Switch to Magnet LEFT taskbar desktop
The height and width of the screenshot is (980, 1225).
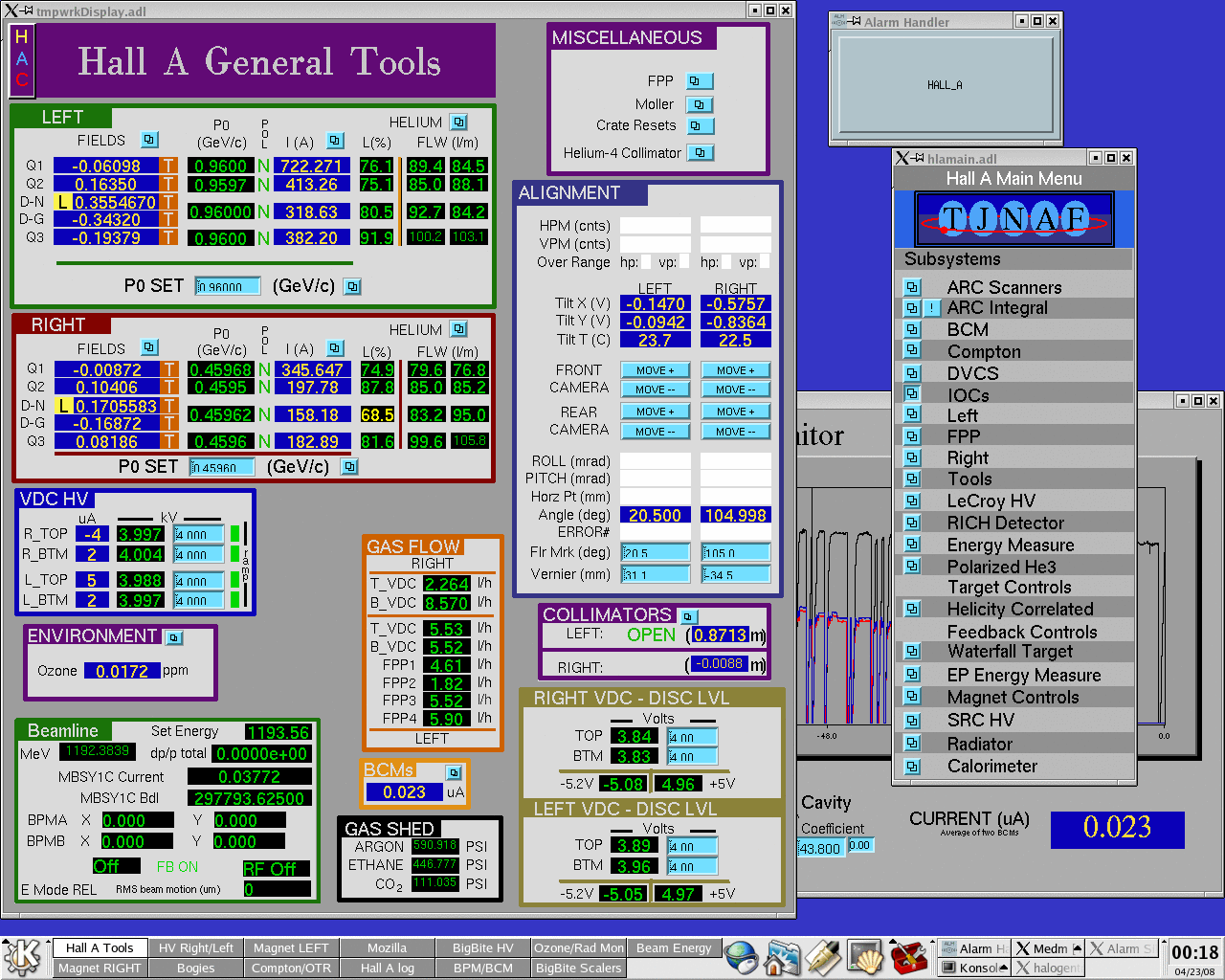291,947
